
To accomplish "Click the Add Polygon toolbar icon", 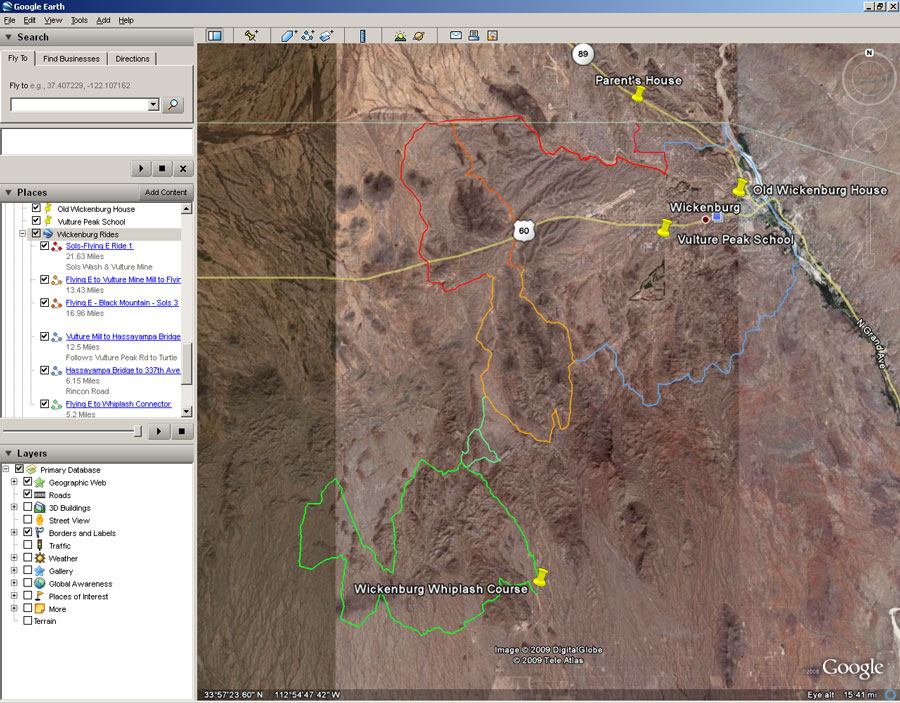I will [288, 36].
